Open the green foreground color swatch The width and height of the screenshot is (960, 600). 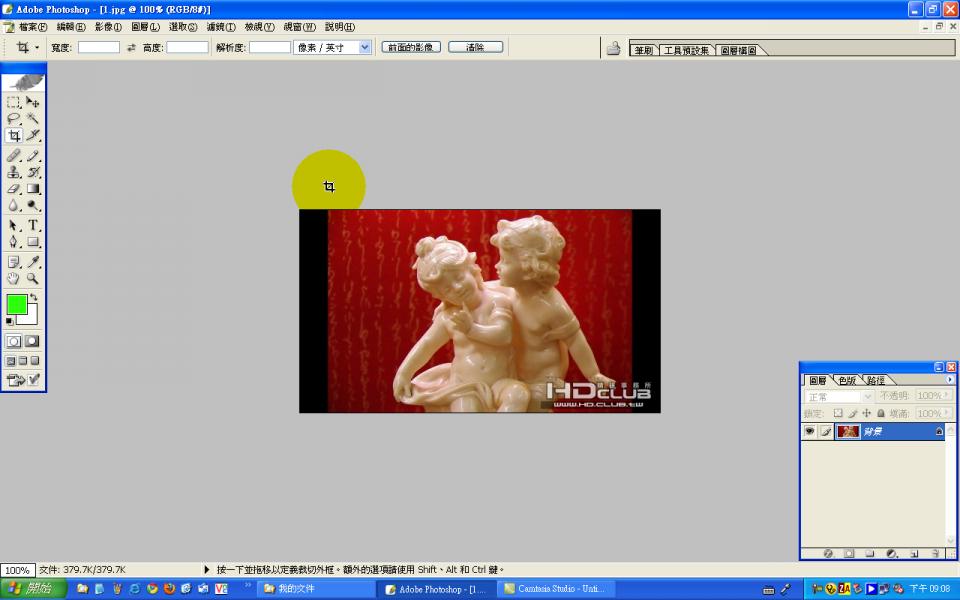pos(17,304)
